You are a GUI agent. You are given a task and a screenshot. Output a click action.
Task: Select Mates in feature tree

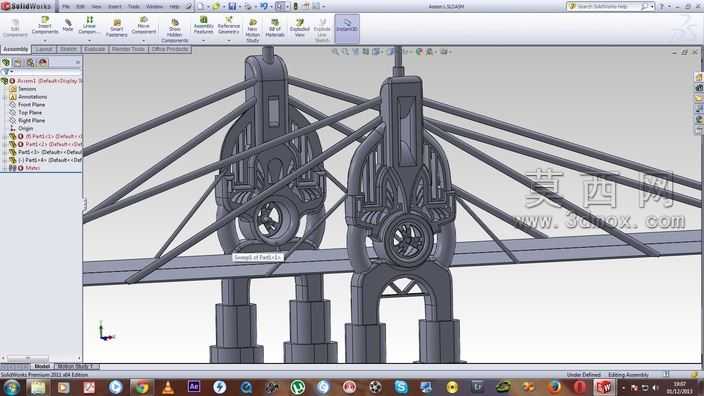(x=32, y=168)
